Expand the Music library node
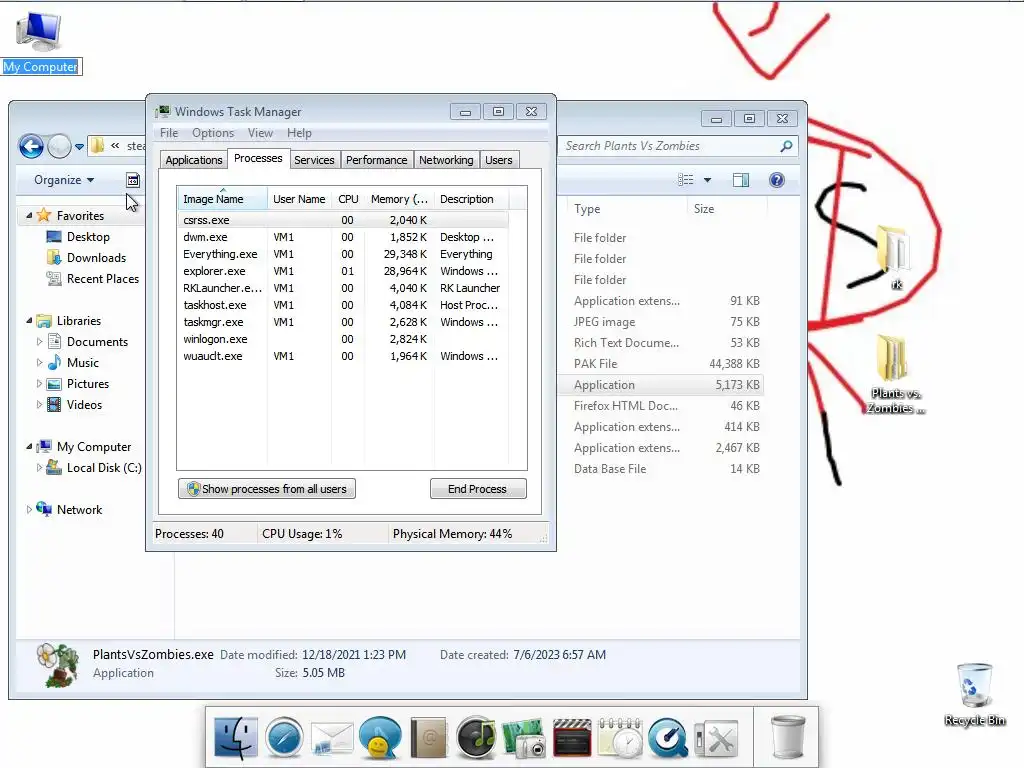 (x=39, y=362)
